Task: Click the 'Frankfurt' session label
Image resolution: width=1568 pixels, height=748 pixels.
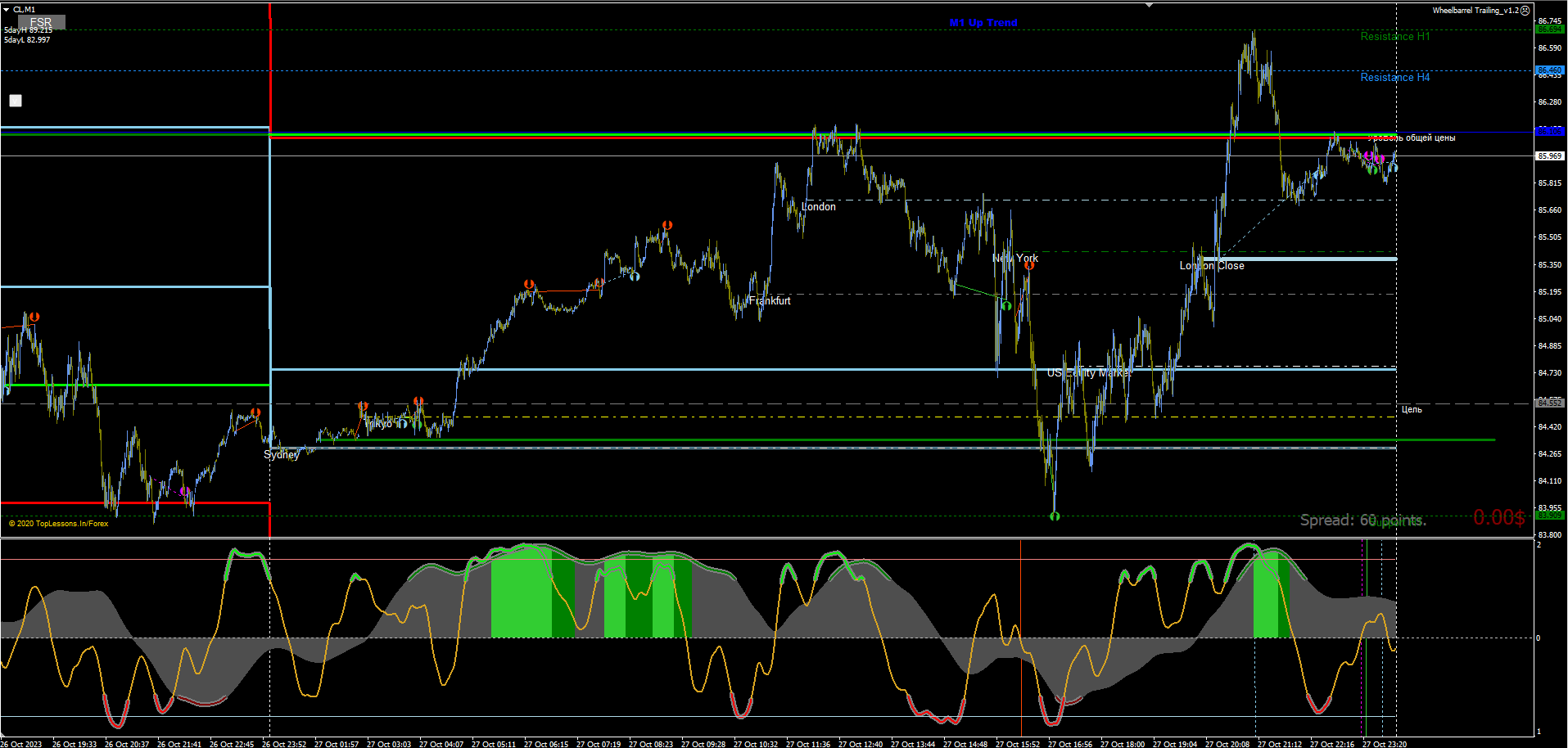Action: pyautogui.click(x=770, y=300)
